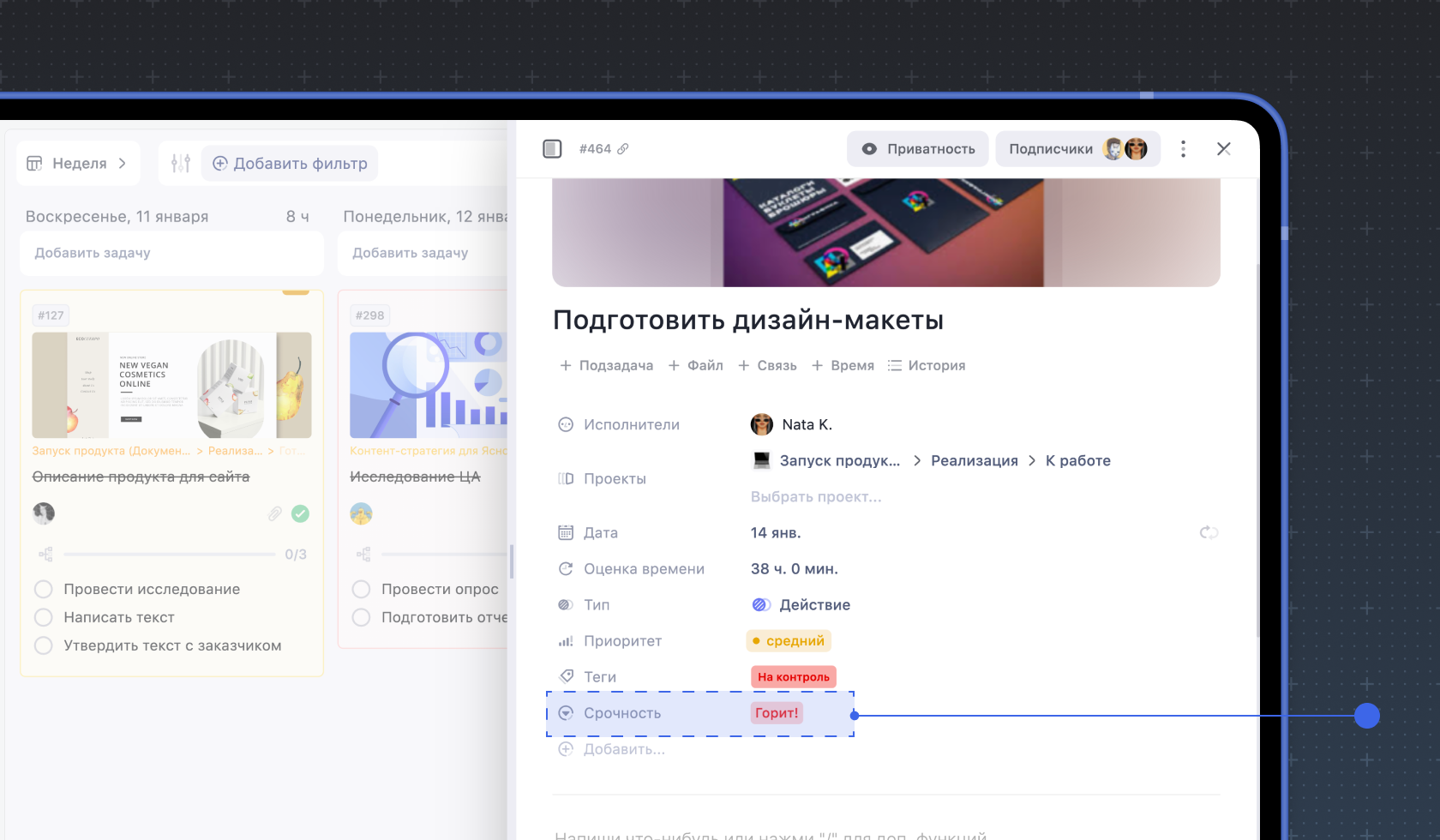This screenshot has width=1440, height=840.
Task: Click the attachment paperclip on task #127
Action: tap(274, 513)
